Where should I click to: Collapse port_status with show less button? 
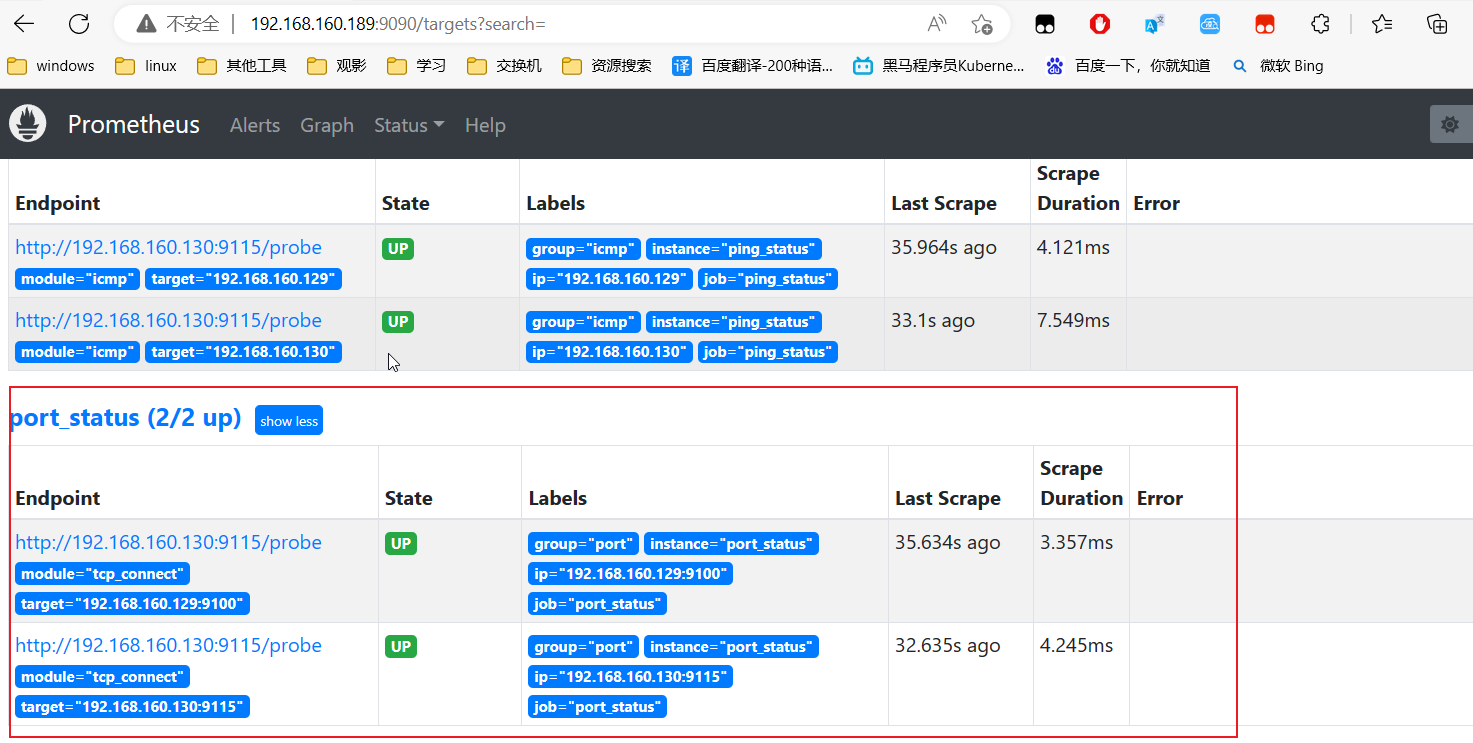click(289, 421)
